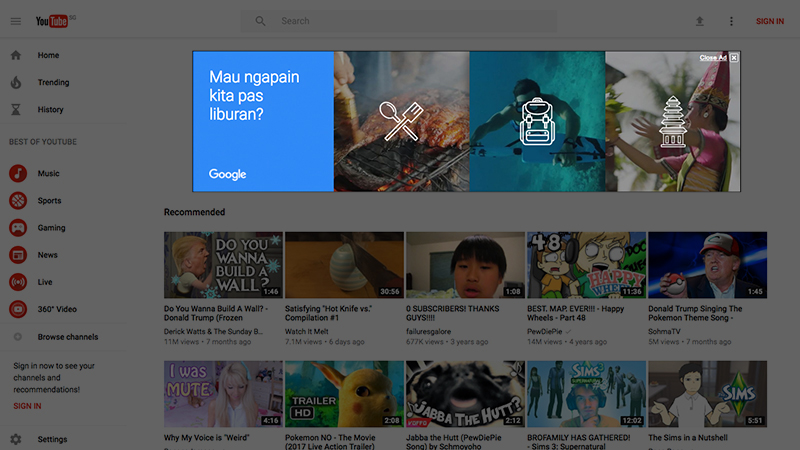Open History from the sidebar
This screenshot has width=800, height=450.
click(x=50, y=110)
